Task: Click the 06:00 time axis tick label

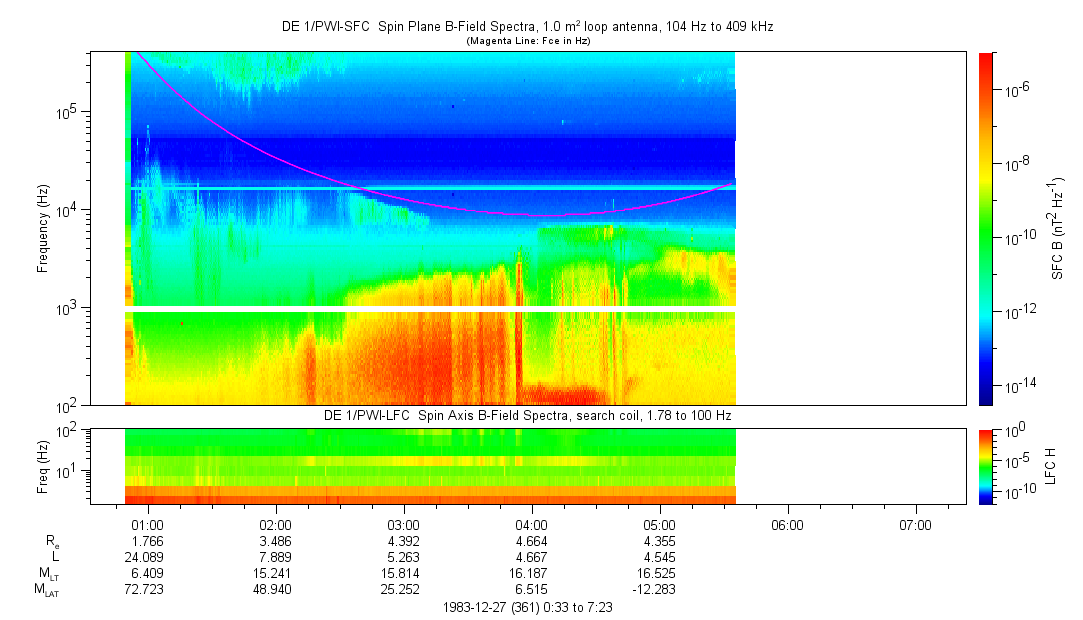Action: tap(788, 524)
